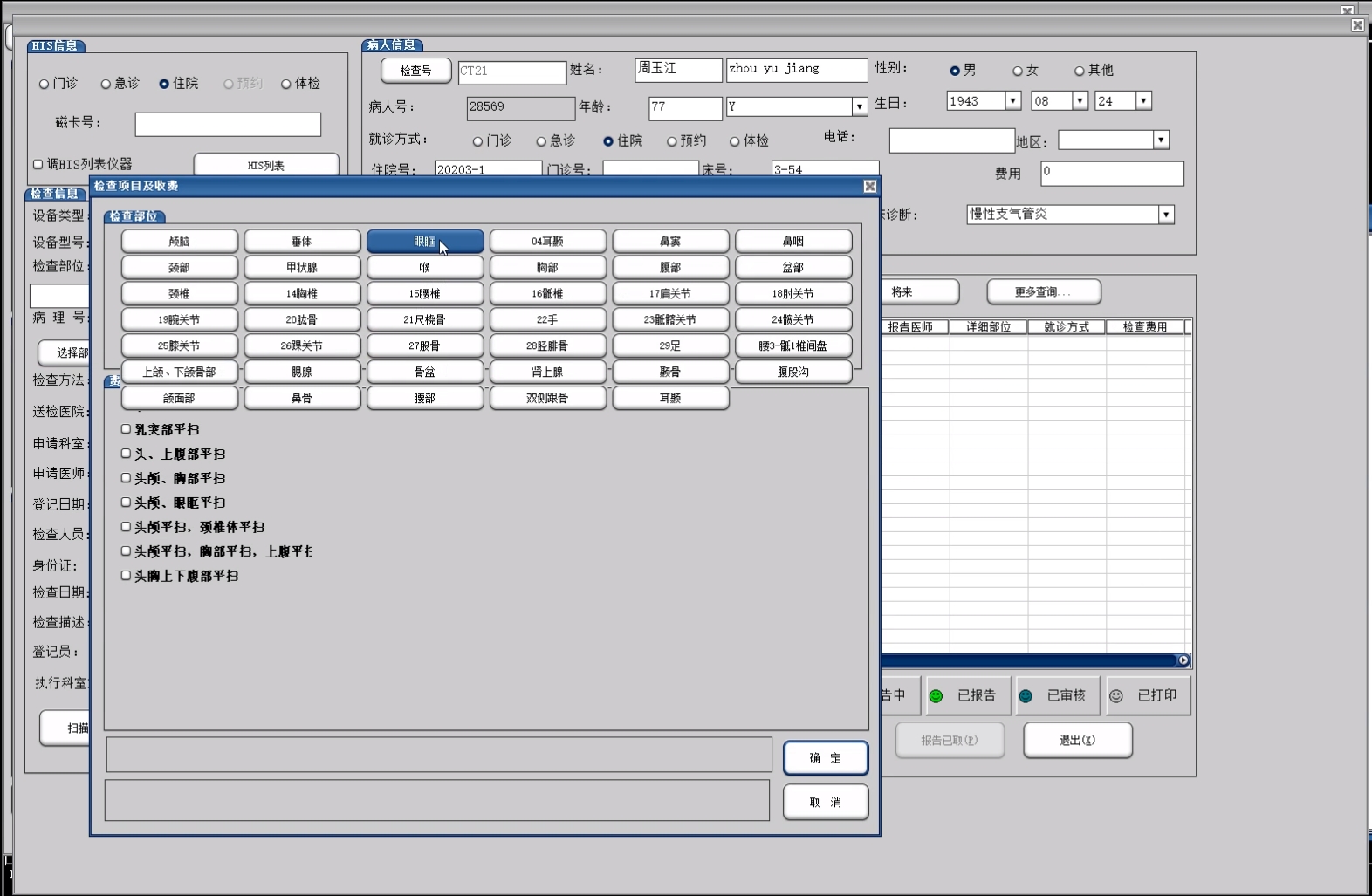Select the 腹股沟 body part button

[x=793, y=373]
